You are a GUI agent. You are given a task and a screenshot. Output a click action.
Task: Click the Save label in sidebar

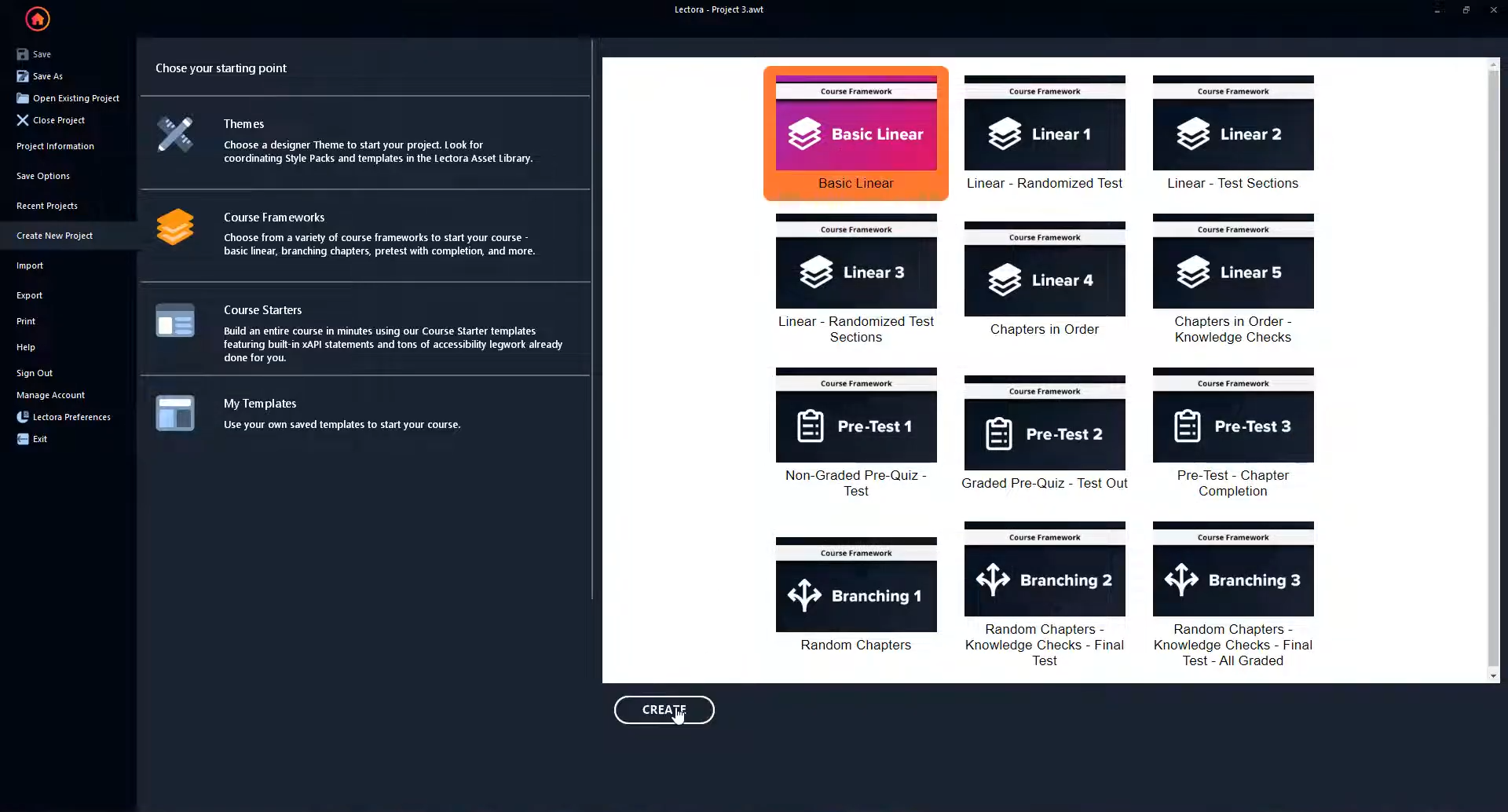coord(42,54)
